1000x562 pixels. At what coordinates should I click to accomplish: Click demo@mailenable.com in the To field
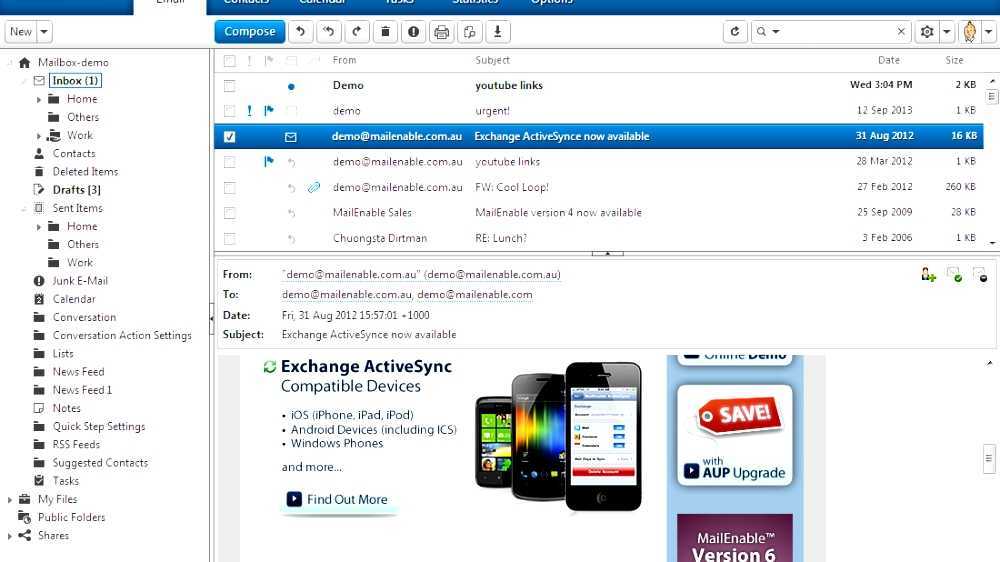(x=475, y=295)
